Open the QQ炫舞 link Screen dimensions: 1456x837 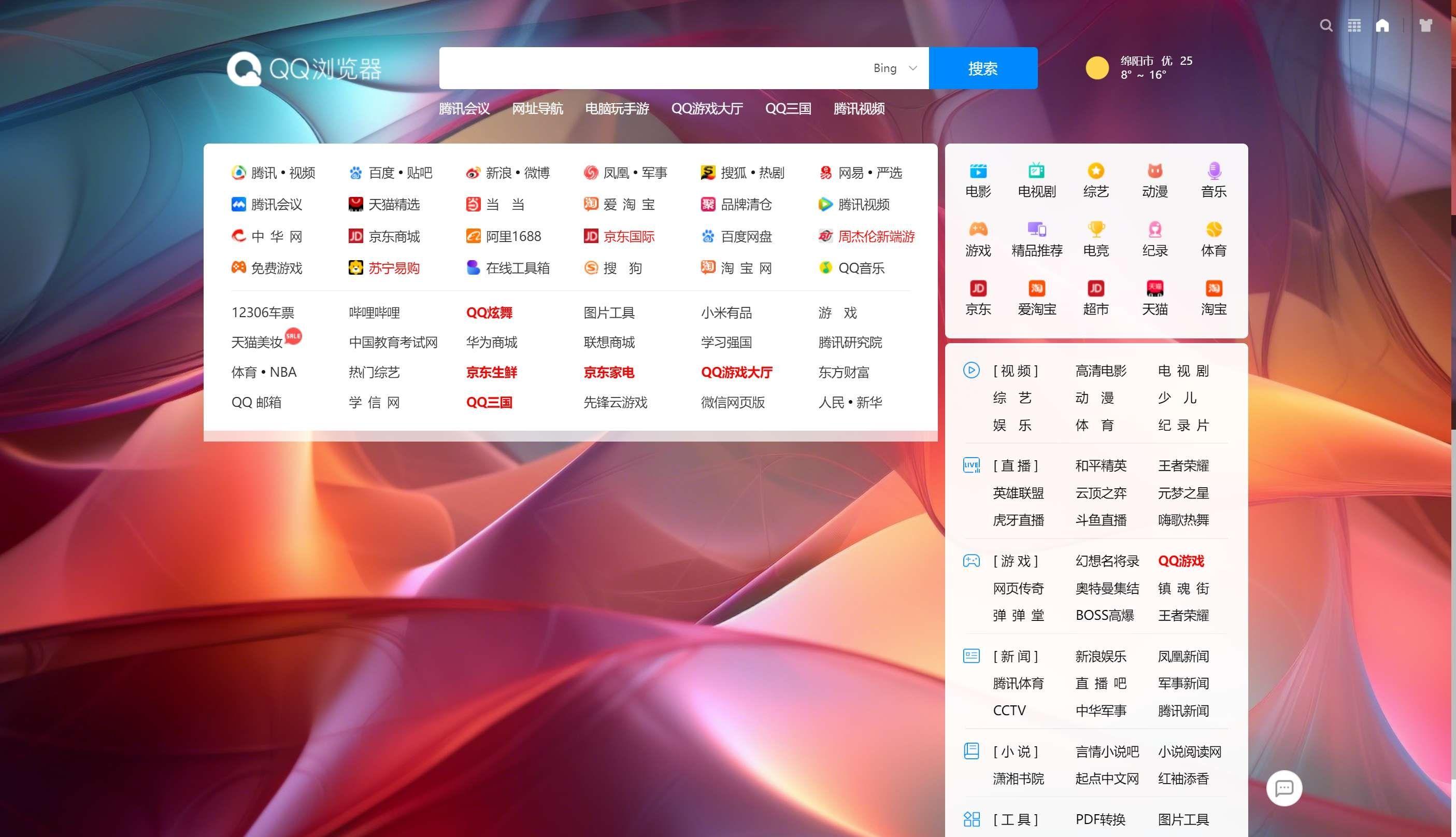tap(489, 313)
